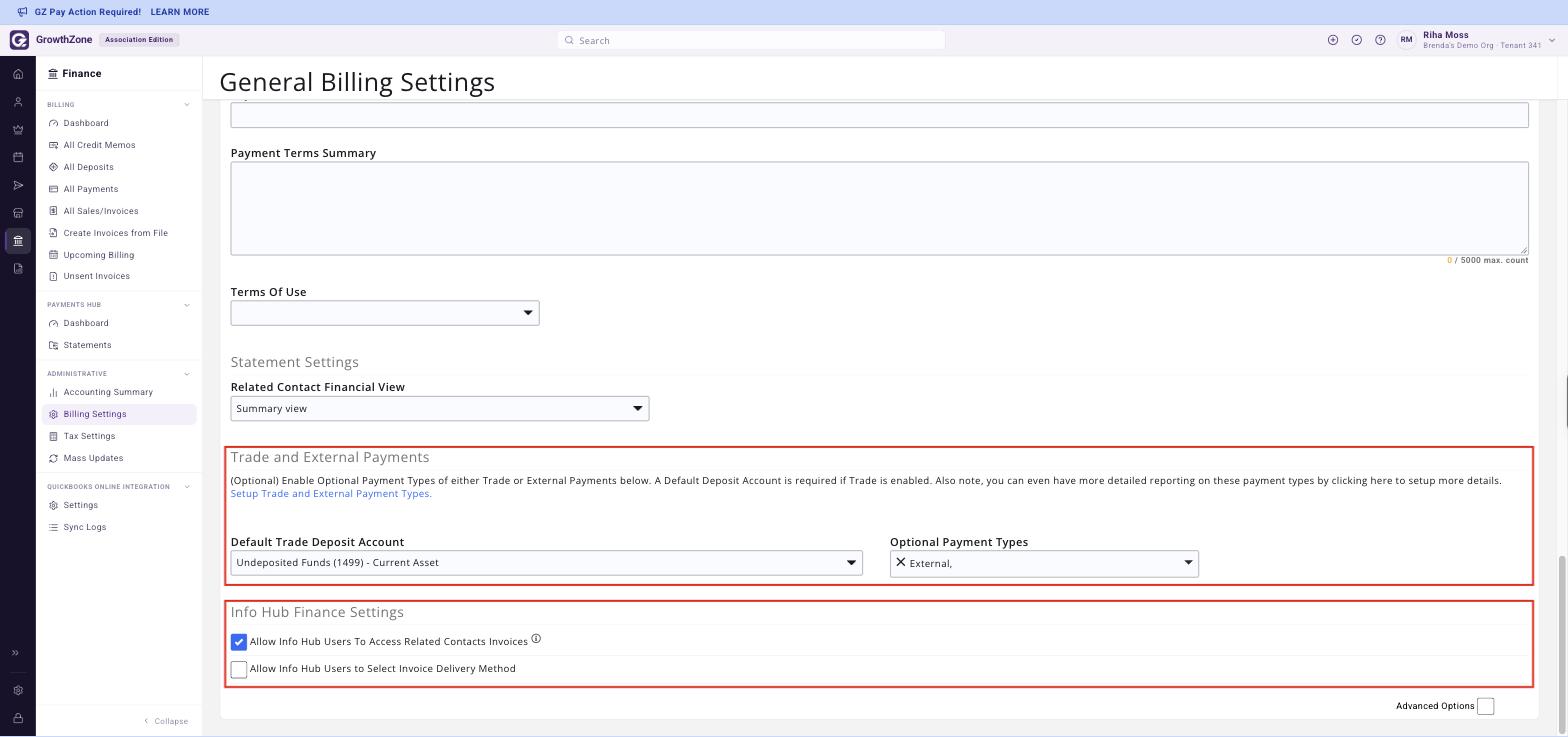The height and width of the screenshot is (737, 1568).
Task: Enable the Advanced Options checkbox
Action: (1486, 706)
